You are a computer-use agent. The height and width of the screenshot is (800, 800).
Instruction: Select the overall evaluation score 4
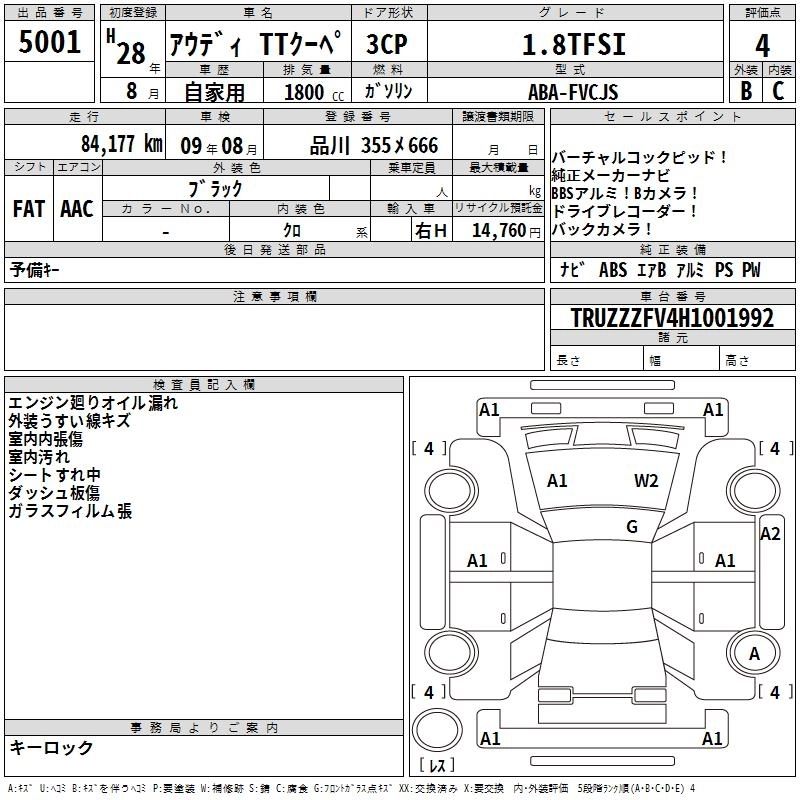click(762, 44)
